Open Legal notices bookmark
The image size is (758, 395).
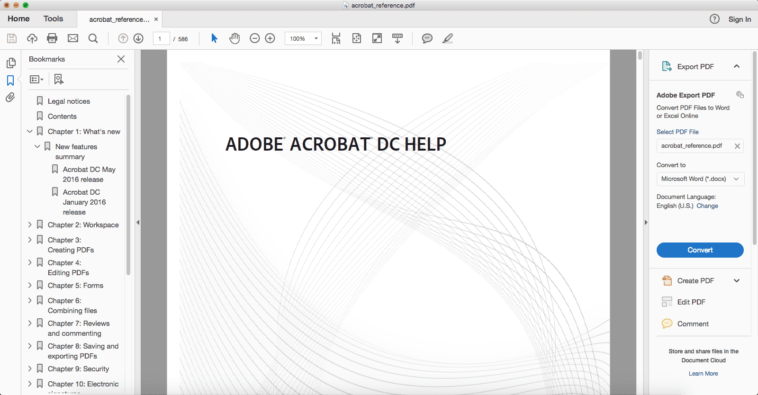point(69,101)
